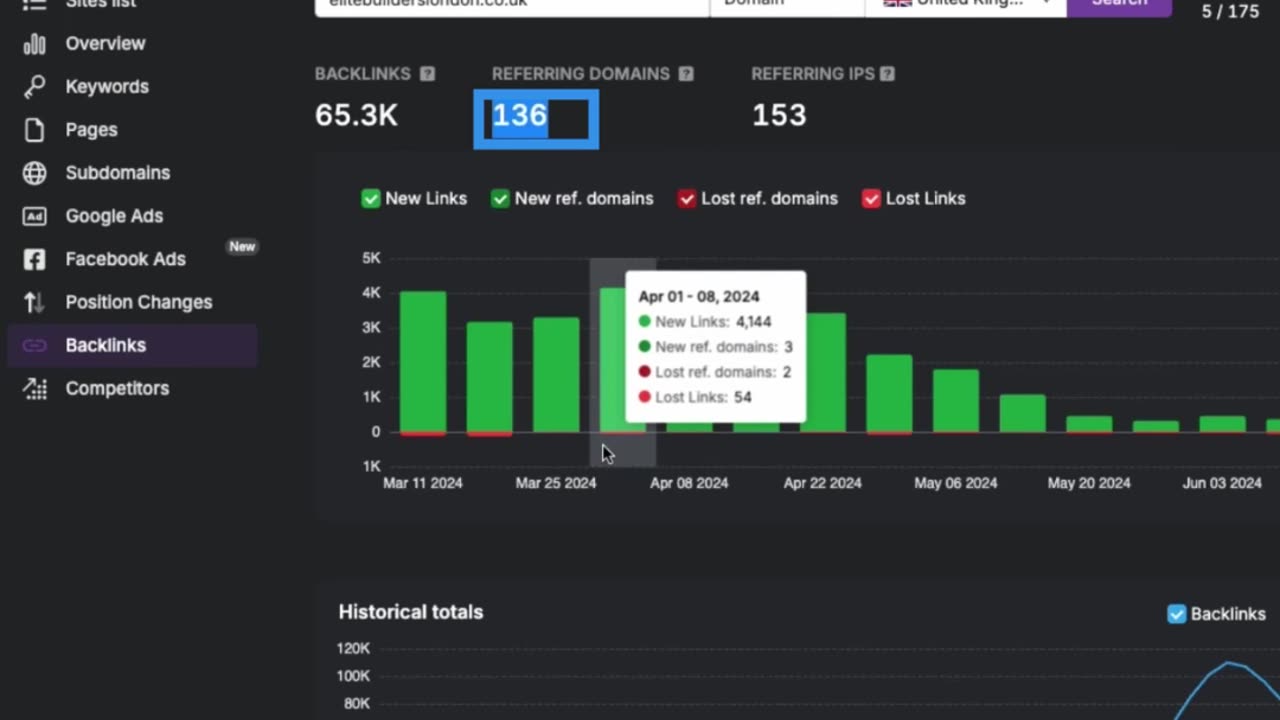Toggle the Lost ref. domains checkbox
This screenshot has width=1280, height=720.
pos(687,199)
